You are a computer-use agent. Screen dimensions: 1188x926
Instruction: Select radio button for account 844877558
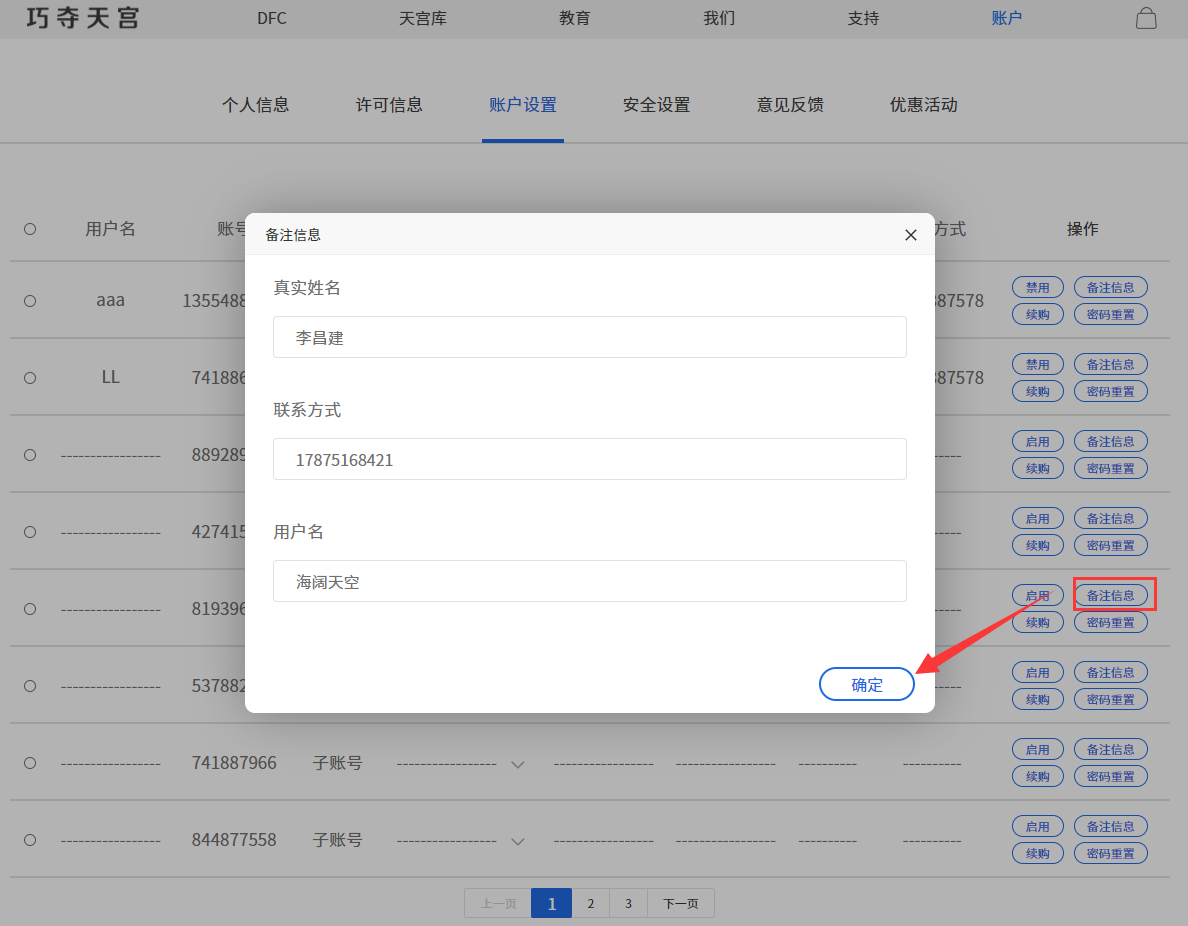[30, 840]
